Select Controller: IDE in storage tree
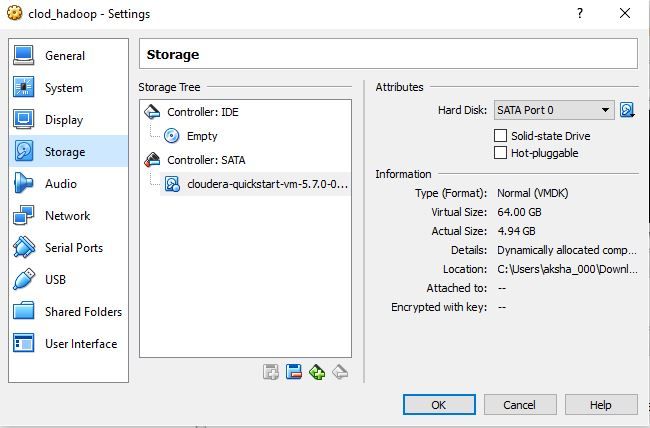Viewport: 650px width, 428px height. click(x=202, y=112)
